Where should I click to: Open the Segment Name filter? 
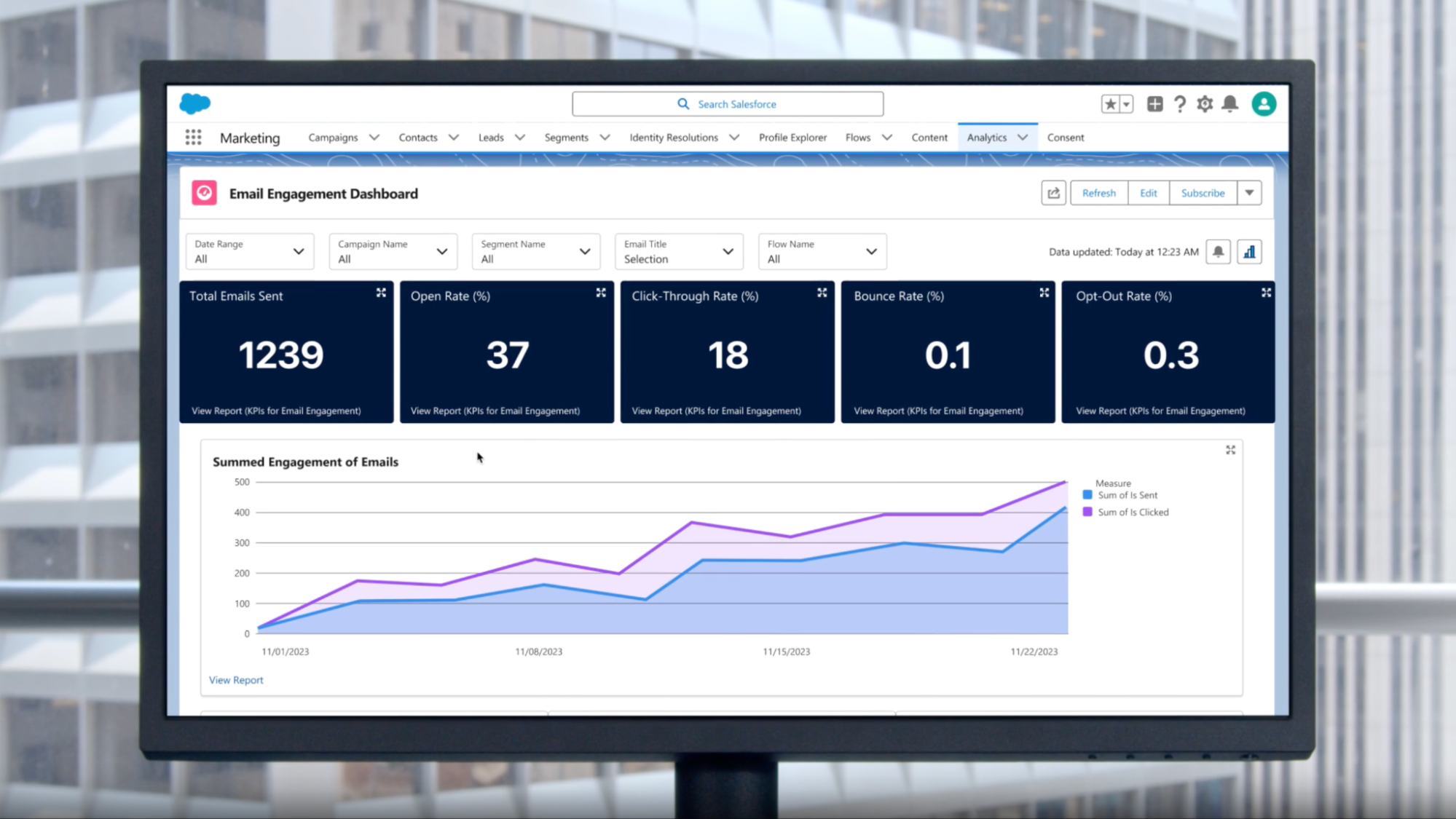(536, 251)
